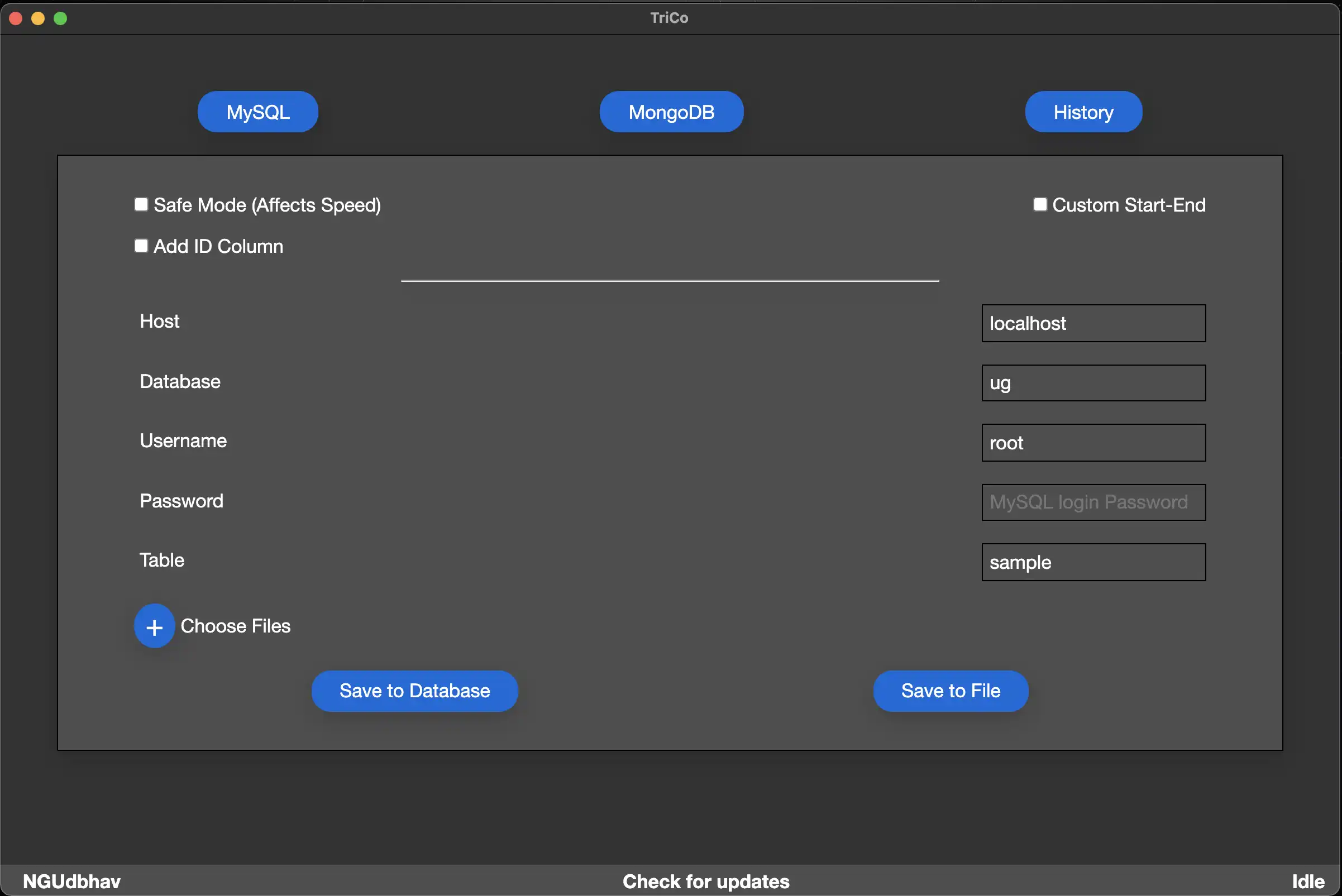Enable Add ID Column checkbox
1342x896 pixels.
141,244
